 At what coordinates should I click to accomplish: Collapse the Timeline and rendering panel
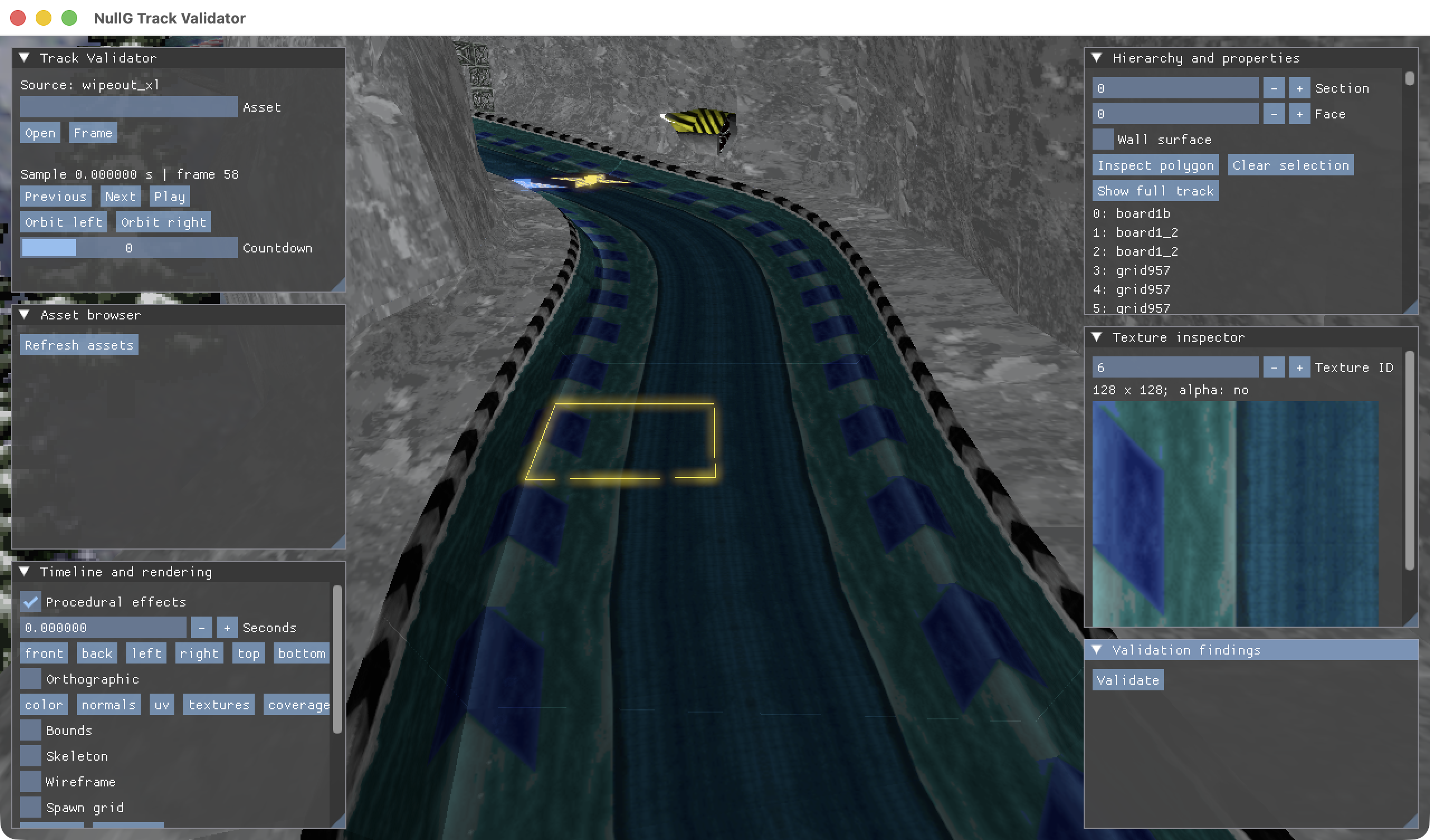25,571
